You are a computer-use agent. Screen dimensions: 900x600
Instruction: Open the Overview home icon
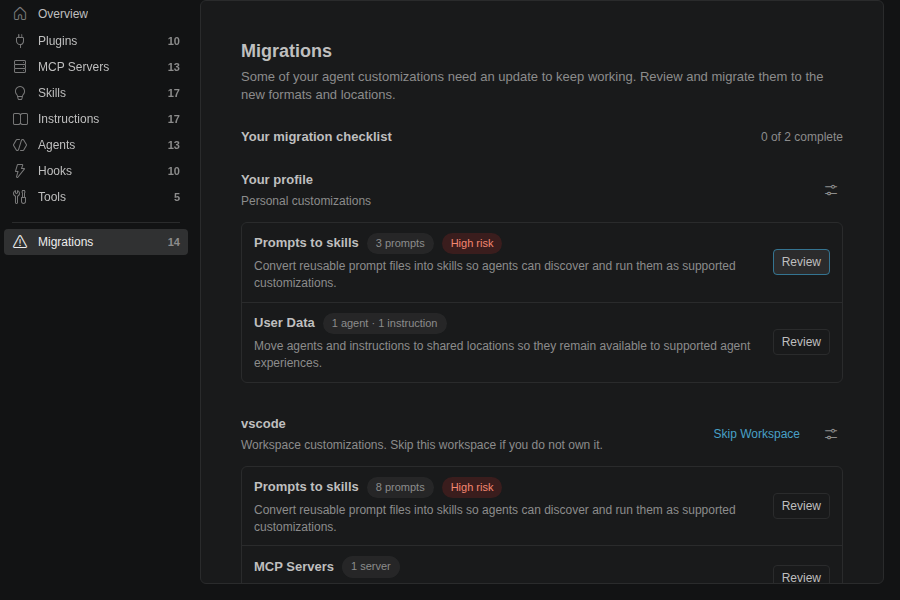[20, 14]
